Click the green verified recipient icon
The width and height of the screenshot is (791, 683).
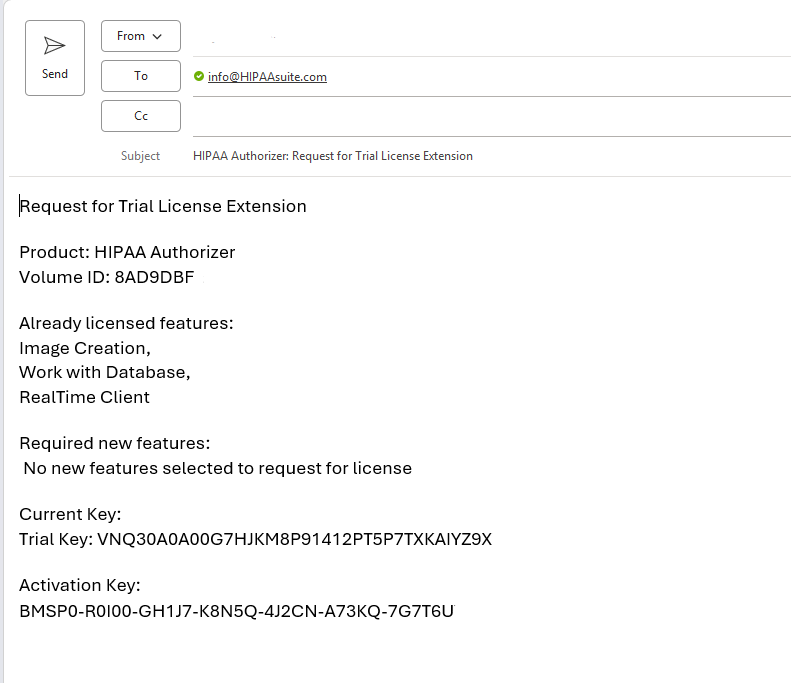[x=199, y=76]
